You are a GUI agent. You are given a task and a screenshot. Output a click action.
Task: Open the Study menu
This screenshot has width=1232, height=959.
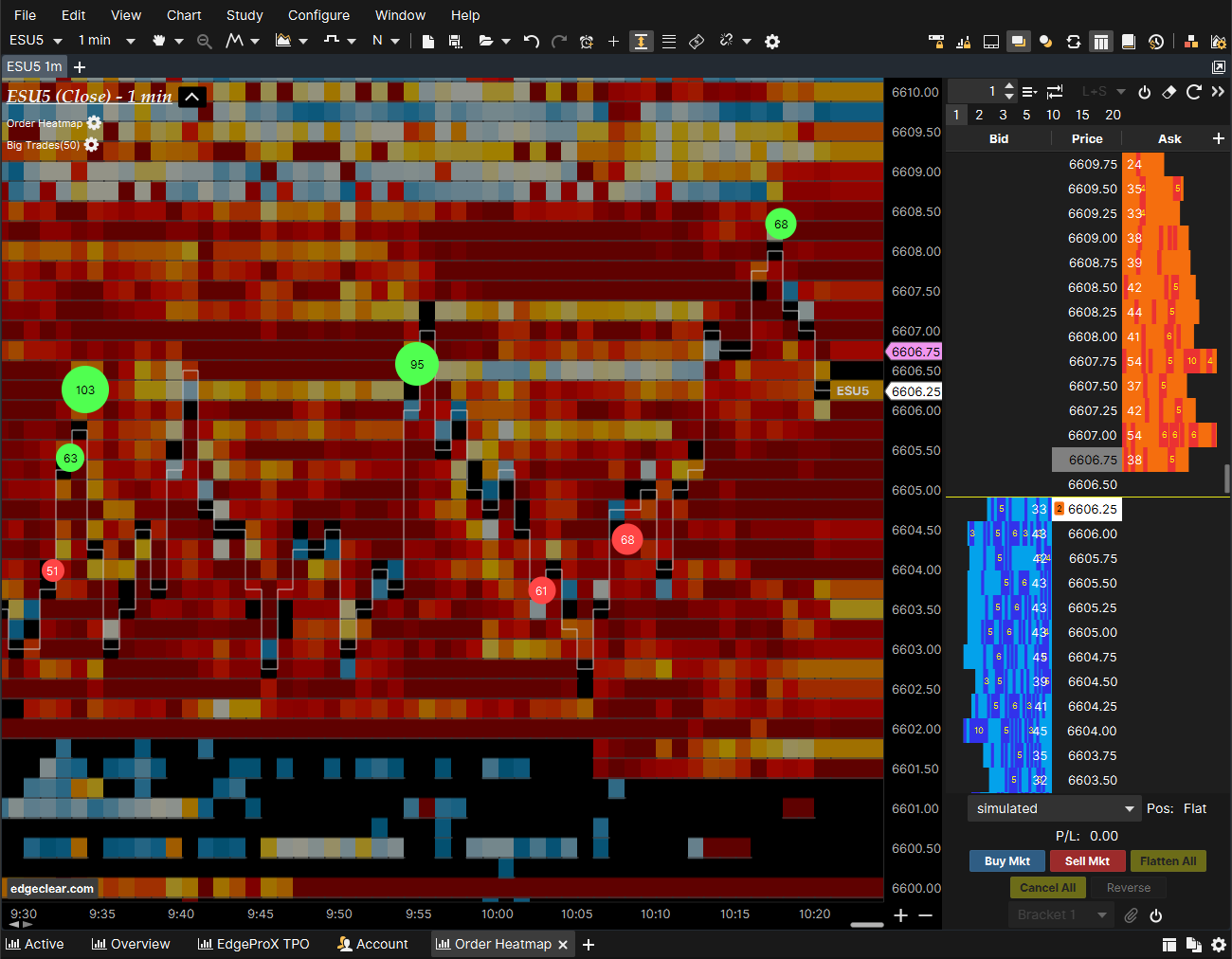click(x=245, y=15)
